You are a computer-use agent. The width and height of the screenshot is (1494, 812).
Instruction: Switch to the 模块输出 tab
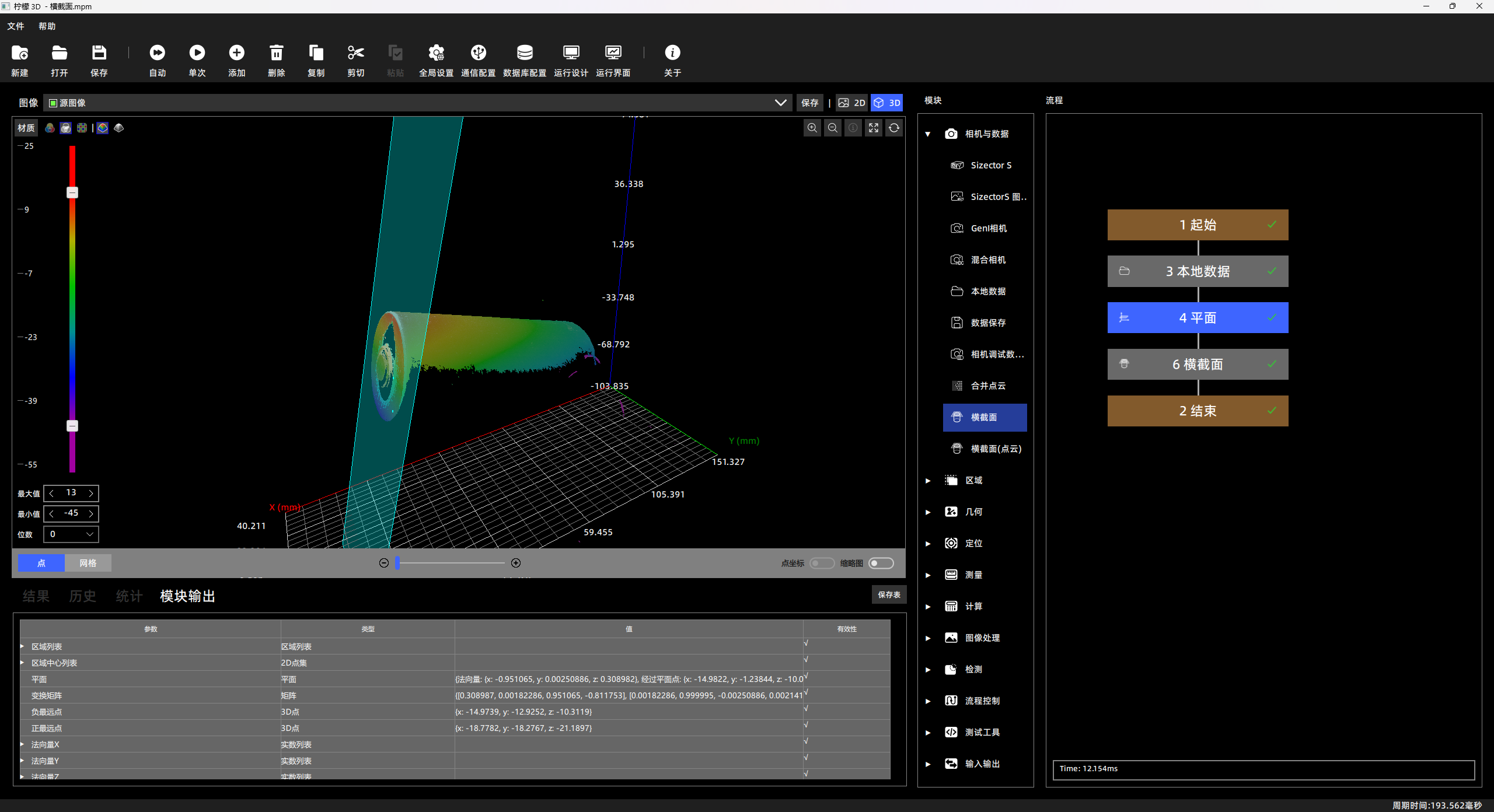(x=188, y=596)
